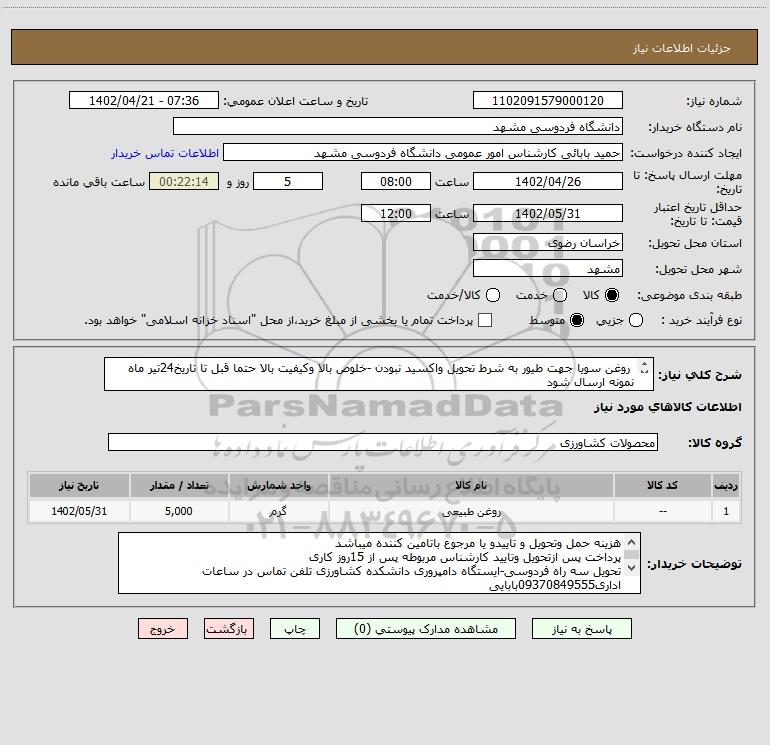Click the 'کد کالا' column header
Image resolution: width=770 pixels, height=745 pixels.
(x=662, y=485)
